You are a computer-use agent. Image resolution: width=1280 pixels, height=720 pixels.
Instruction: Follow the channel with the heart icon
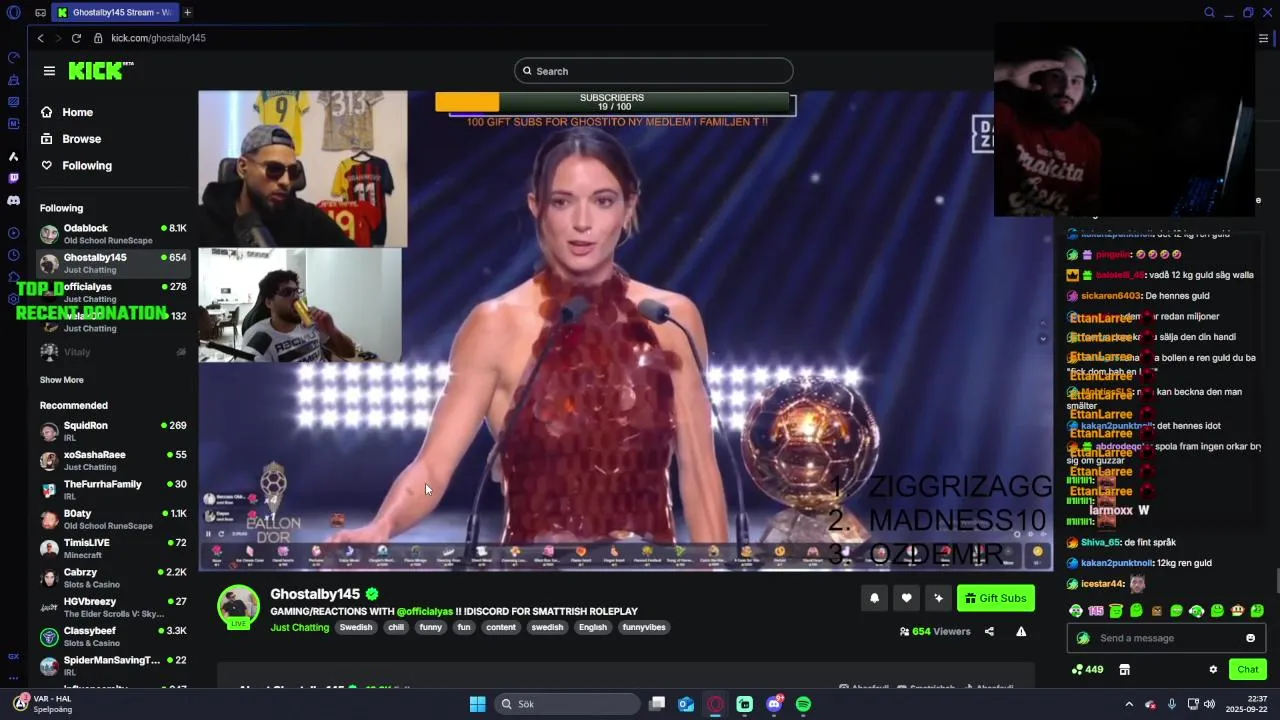906,598
